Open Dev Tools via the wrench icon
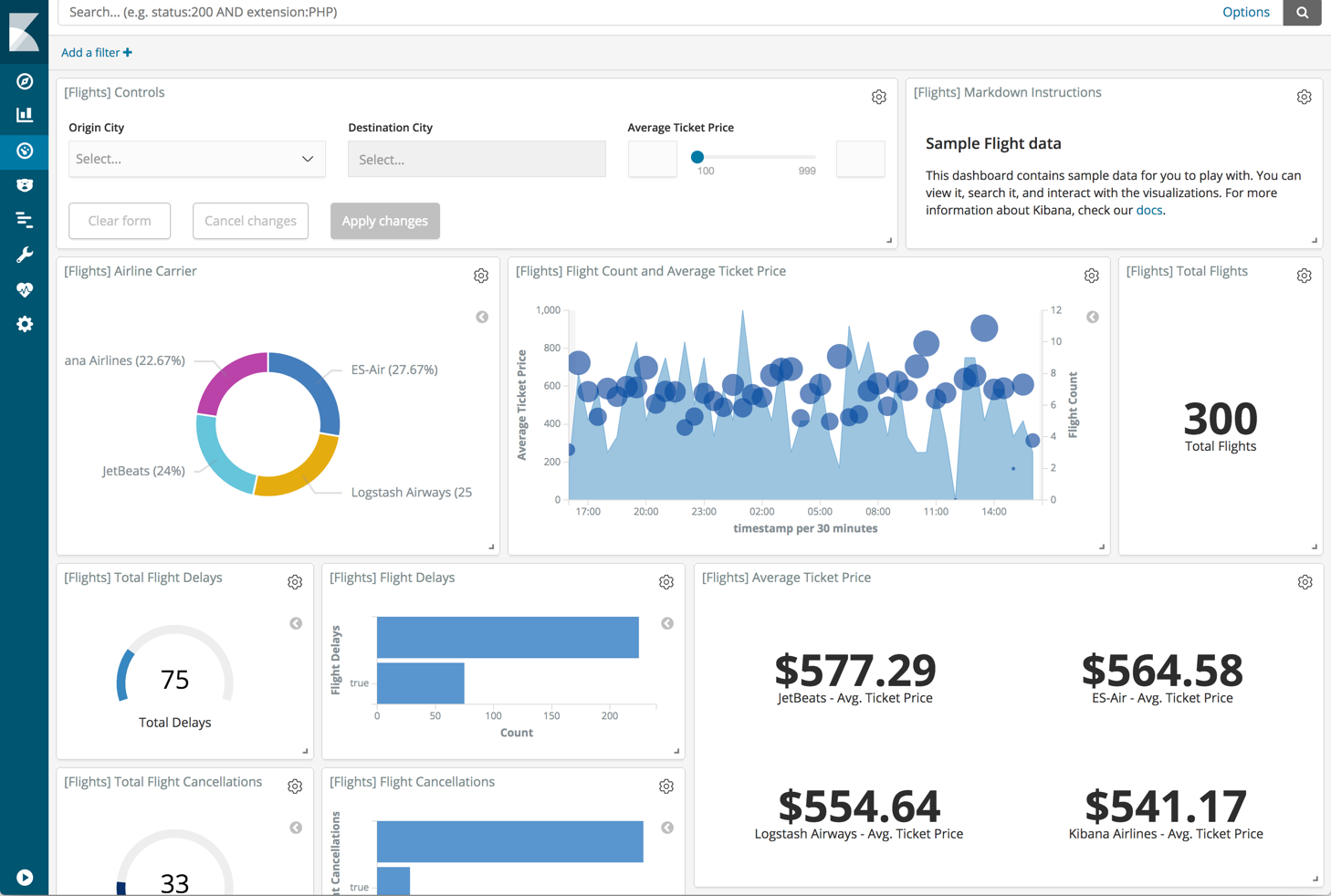Viewport: 1331px width, 896px height. click(25, 255)
